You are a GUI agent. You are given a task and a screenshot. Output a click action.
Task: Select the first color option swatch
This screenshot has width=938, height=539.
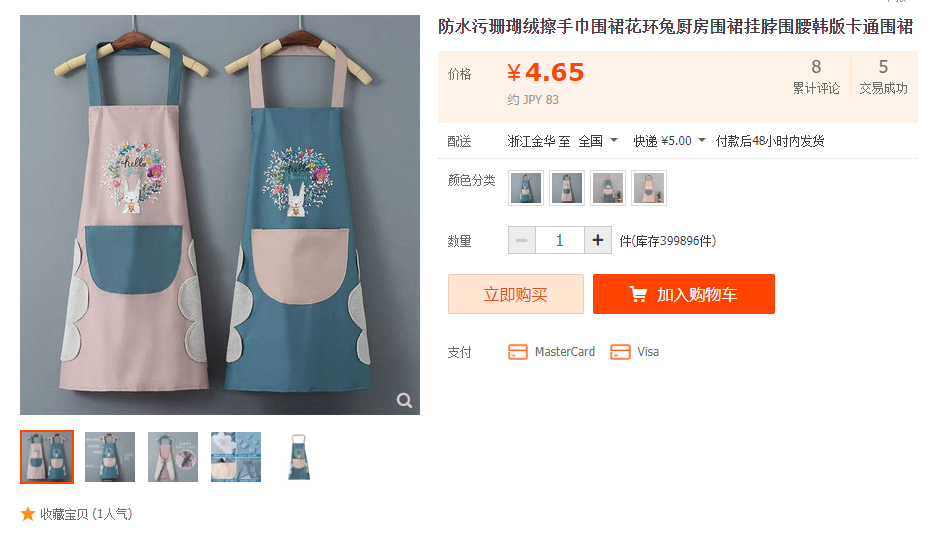coord(526,188)
